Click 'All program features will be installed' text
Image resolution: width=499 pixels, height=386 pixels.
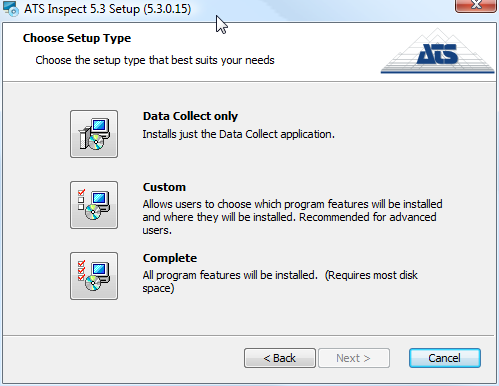tap(230, 275)
